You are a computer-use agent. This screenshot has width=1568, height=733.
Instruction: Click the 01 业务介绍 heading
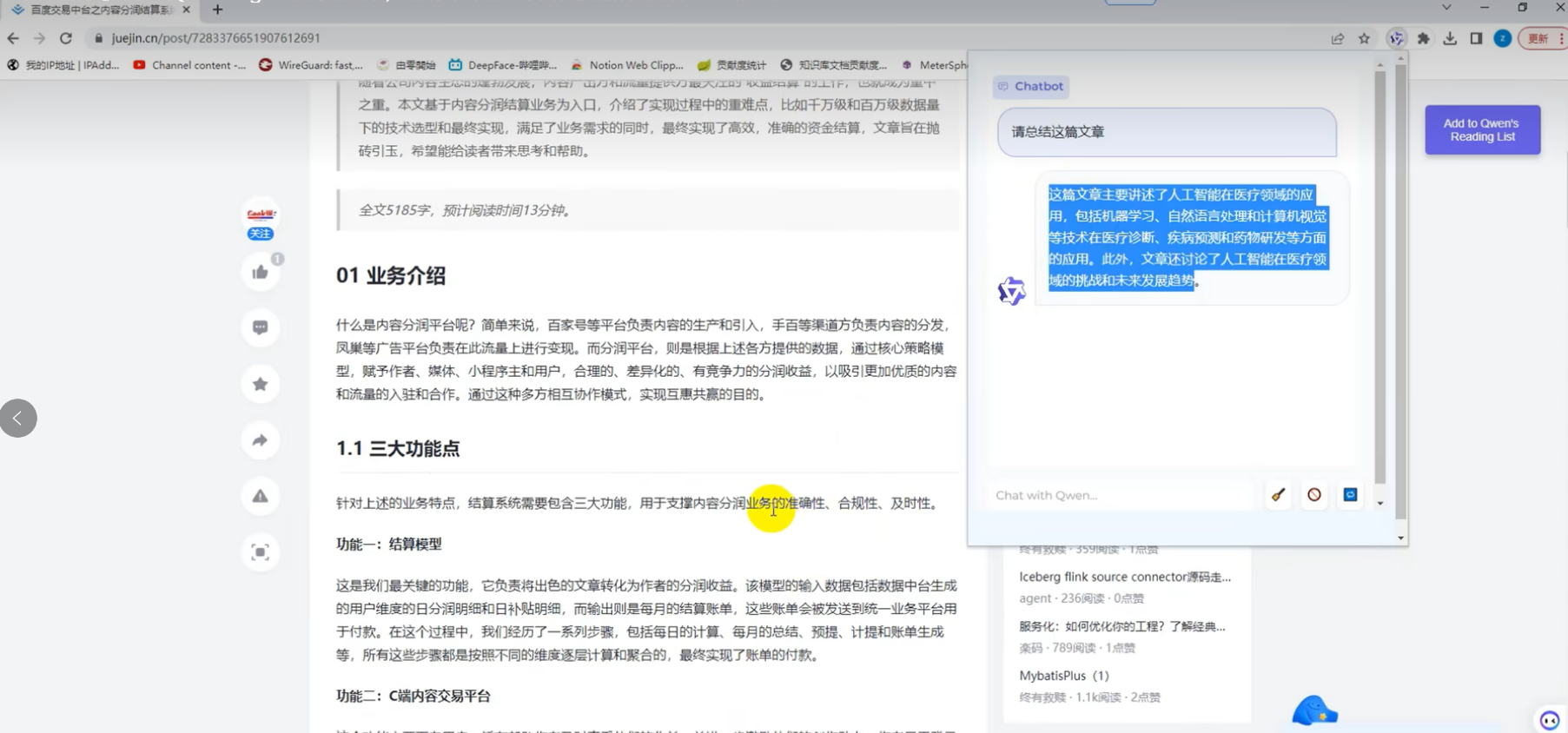point(391,275)
